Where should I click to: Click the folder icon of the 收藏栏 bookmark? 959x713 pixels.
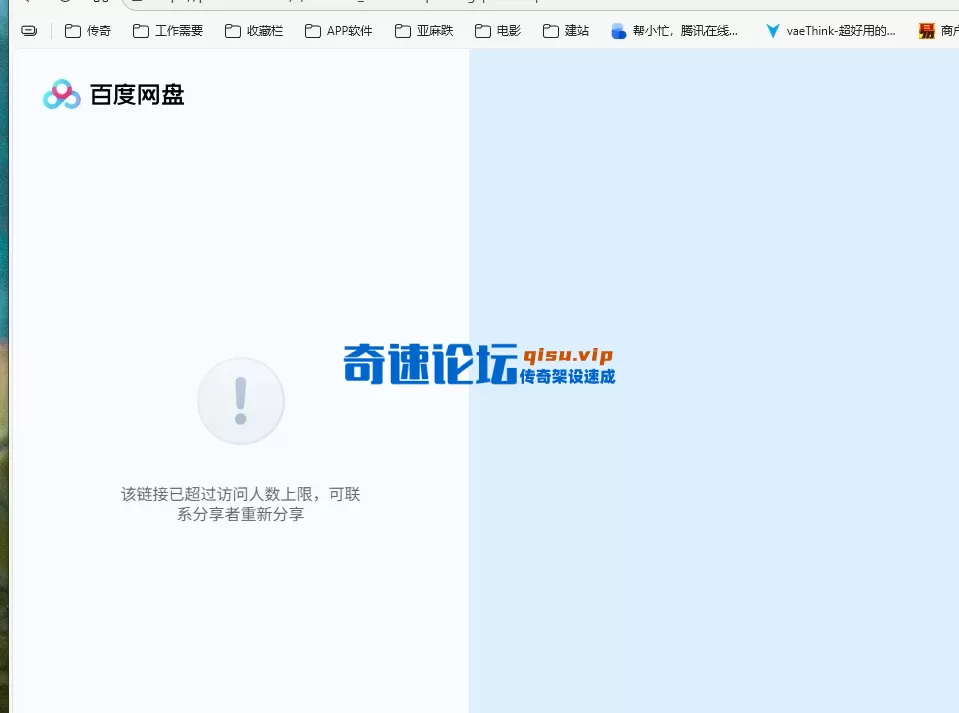click(x=230, y=31)
